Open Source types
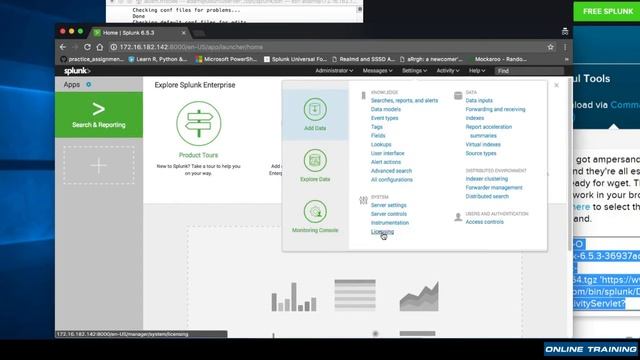The height and width of the screenshot is (360, 640). (x=481, y=153)
